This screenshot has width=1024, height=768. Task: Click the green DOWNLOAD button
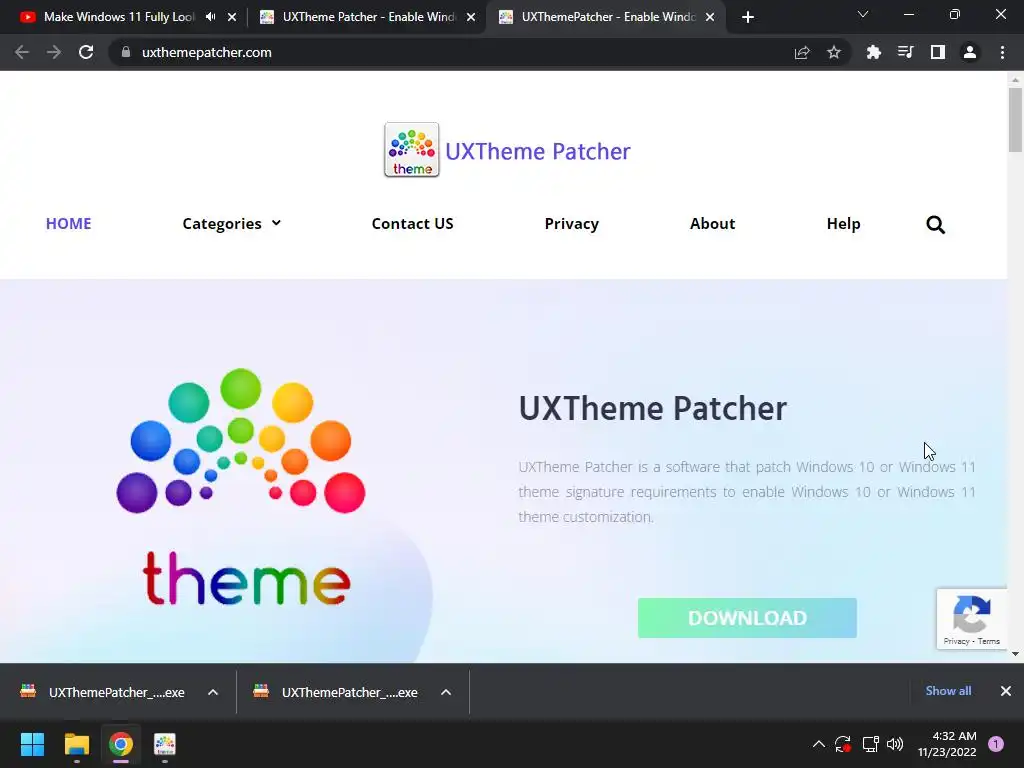tap(747, 618)
